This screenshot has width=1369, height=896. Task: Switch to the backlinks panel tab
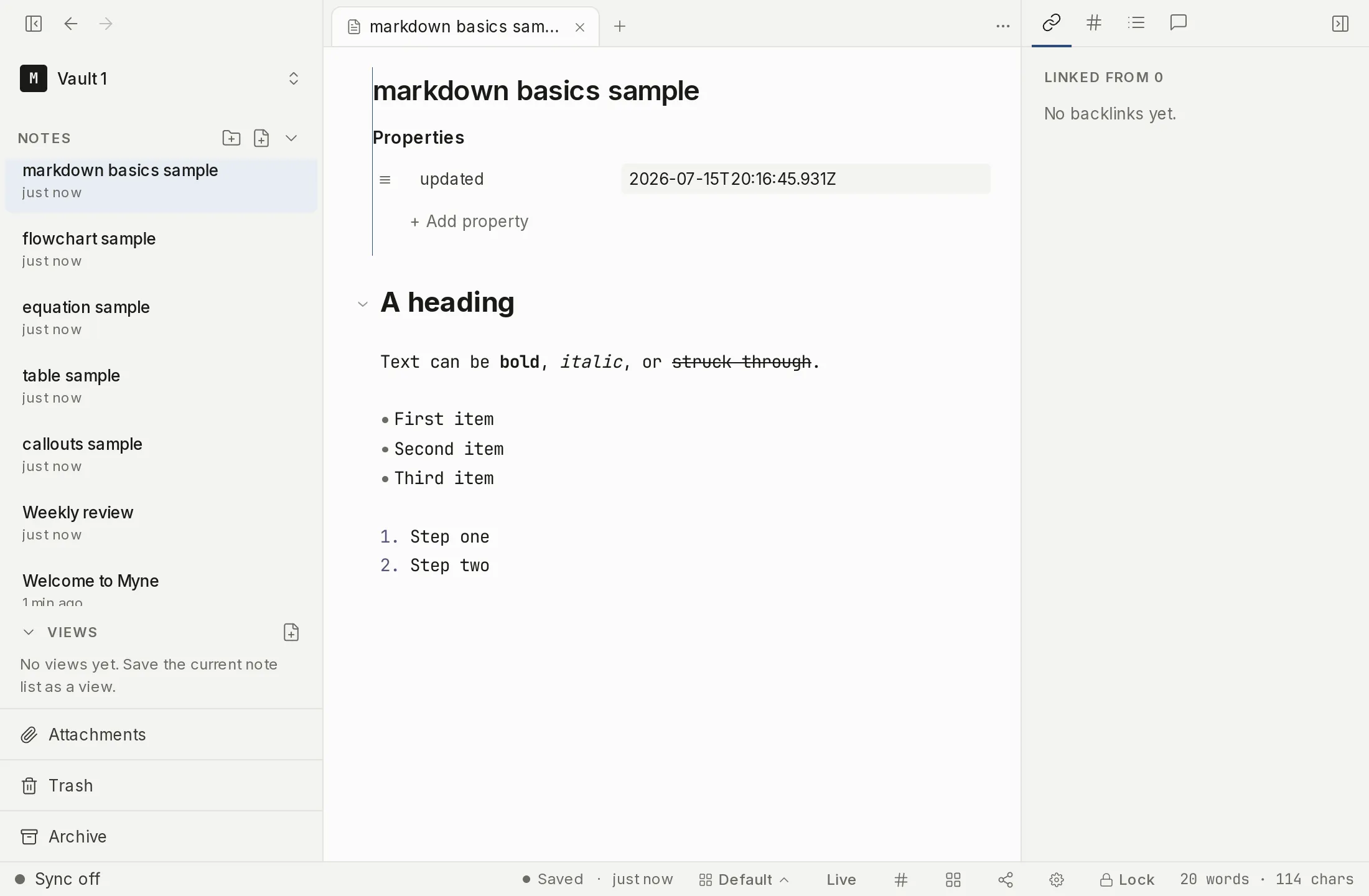click(x=1052, y=23)
